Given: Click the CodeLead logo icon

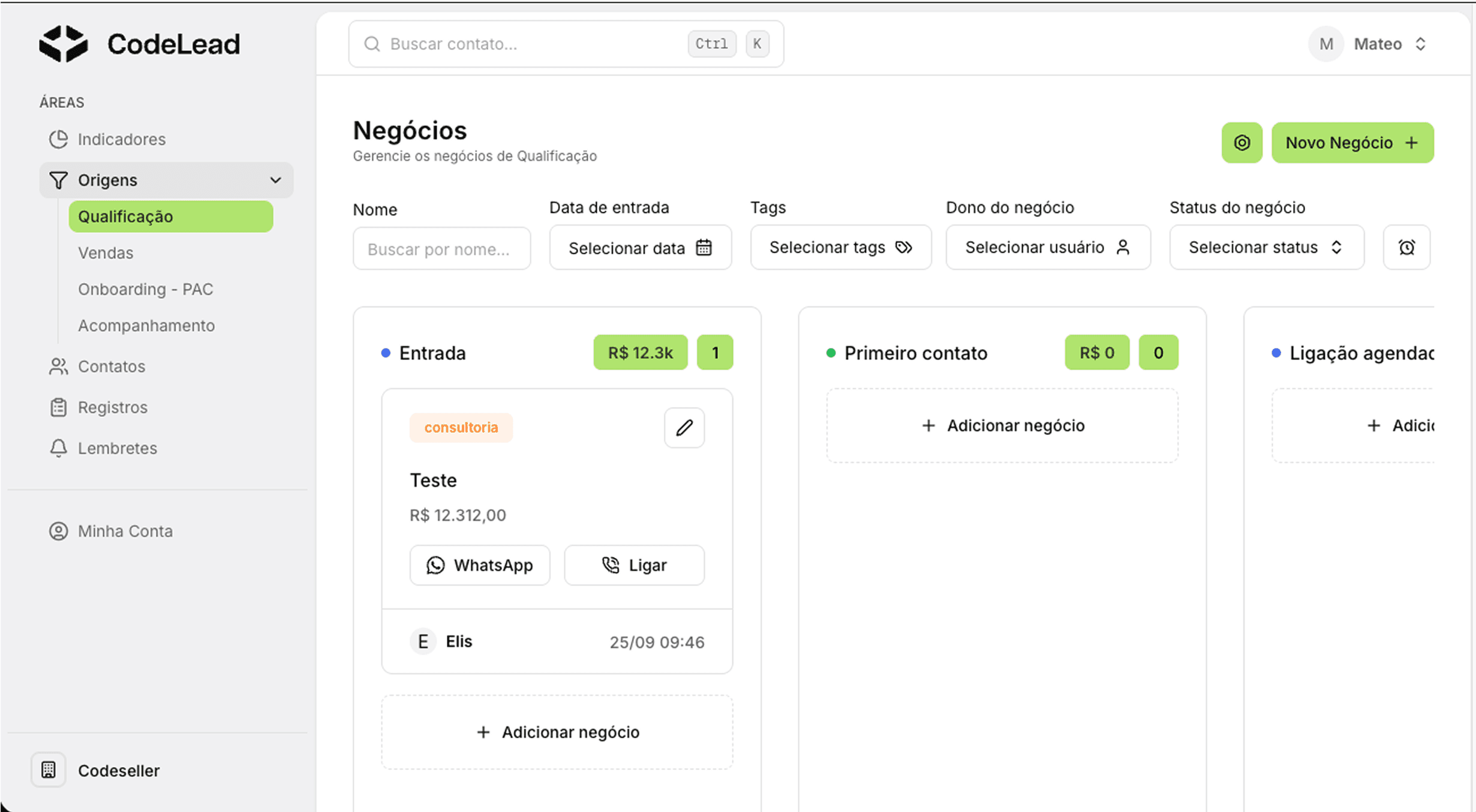Looking at the screenshot, I should (63, 43).
